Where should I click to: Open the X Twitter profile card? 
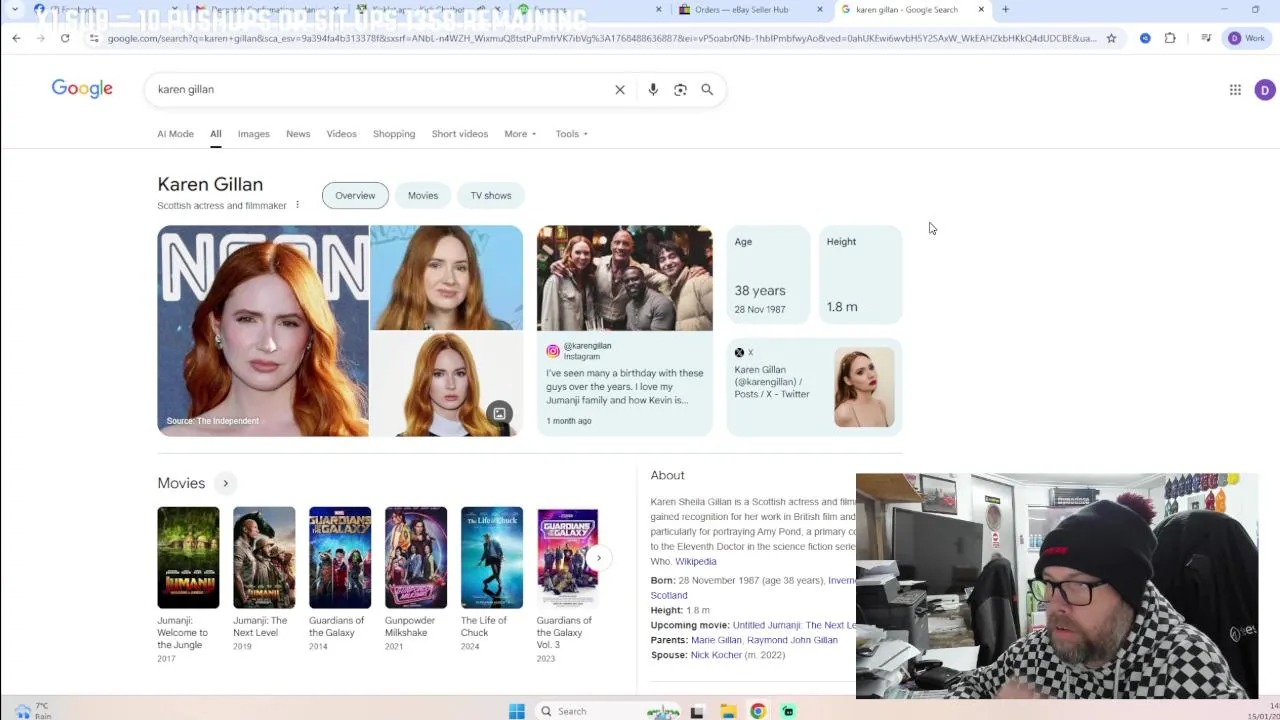[814, 388]
